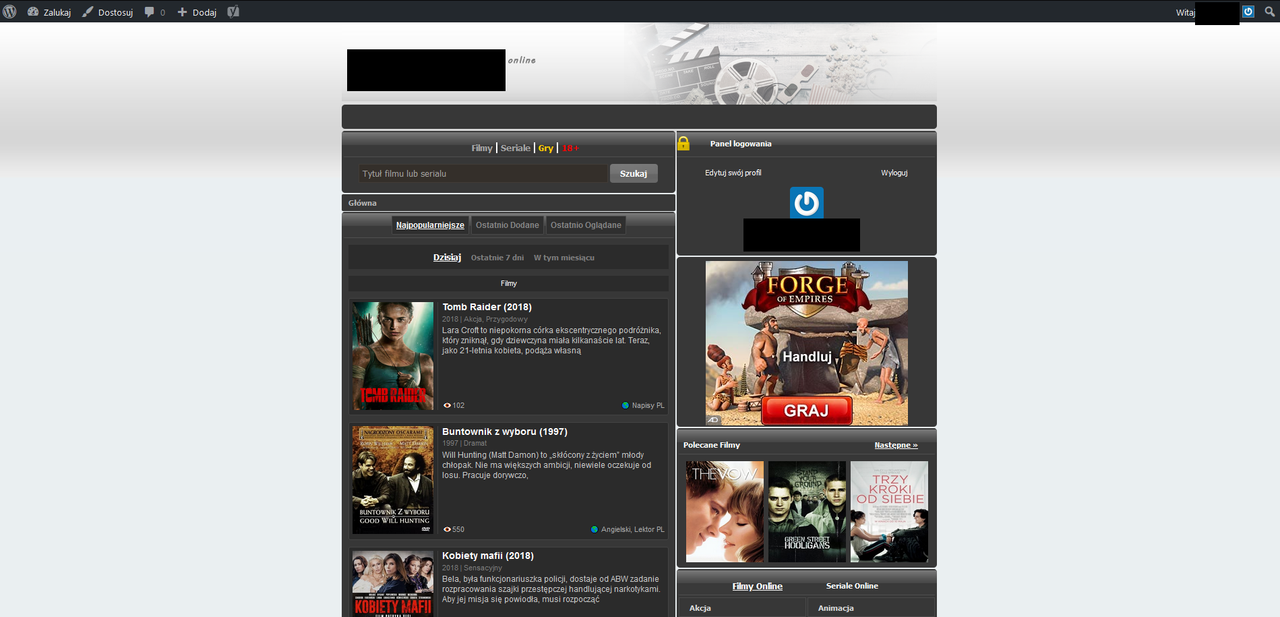Open Tomb Raider (2018) title link

click(487, 307)
